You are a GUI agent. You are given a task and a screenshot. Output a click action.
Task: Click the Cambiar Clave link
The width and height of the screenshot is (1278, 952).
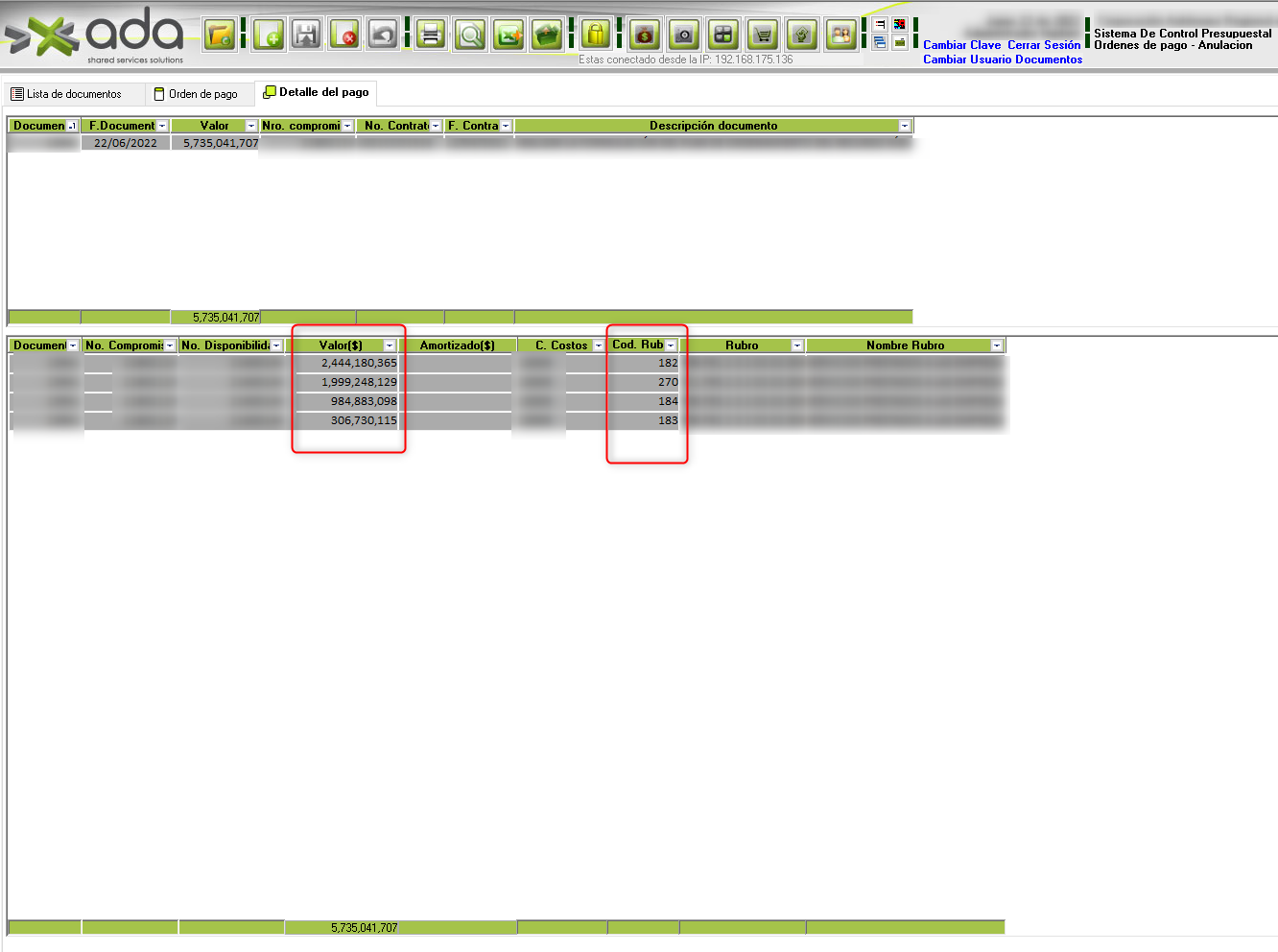[961, 45]
